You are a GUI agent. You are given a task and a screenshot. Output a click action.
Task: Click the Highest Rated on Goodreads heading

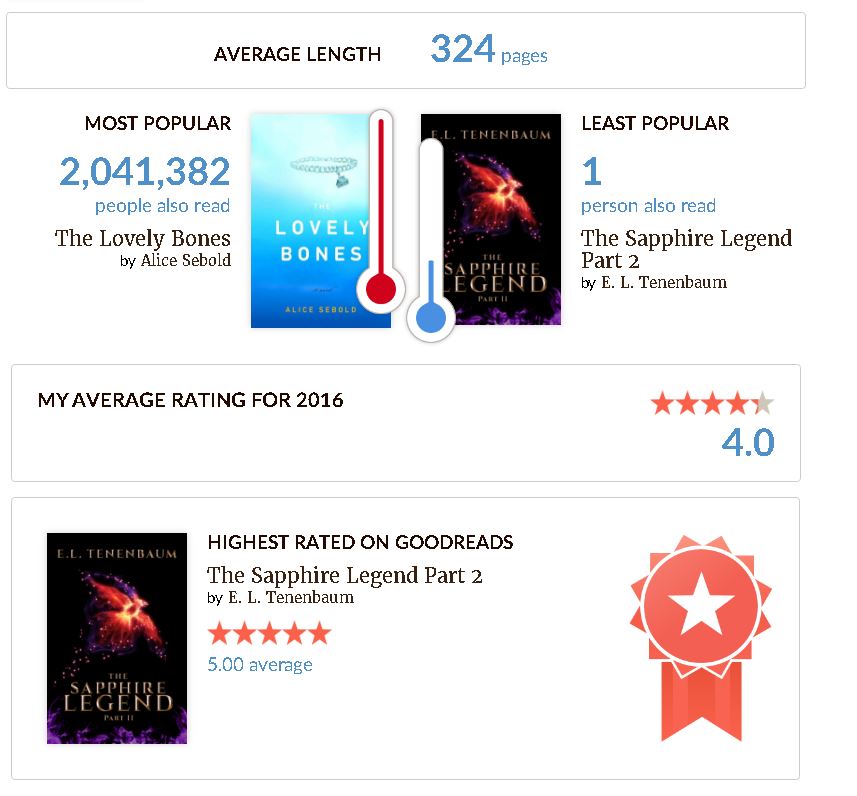point(360,543)
